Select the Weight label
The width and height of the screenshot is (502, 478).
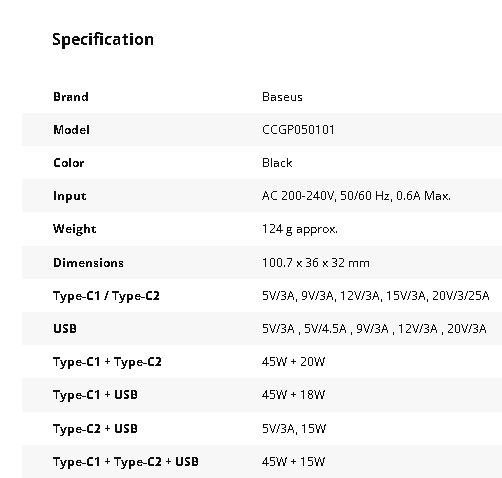[75, 229]
